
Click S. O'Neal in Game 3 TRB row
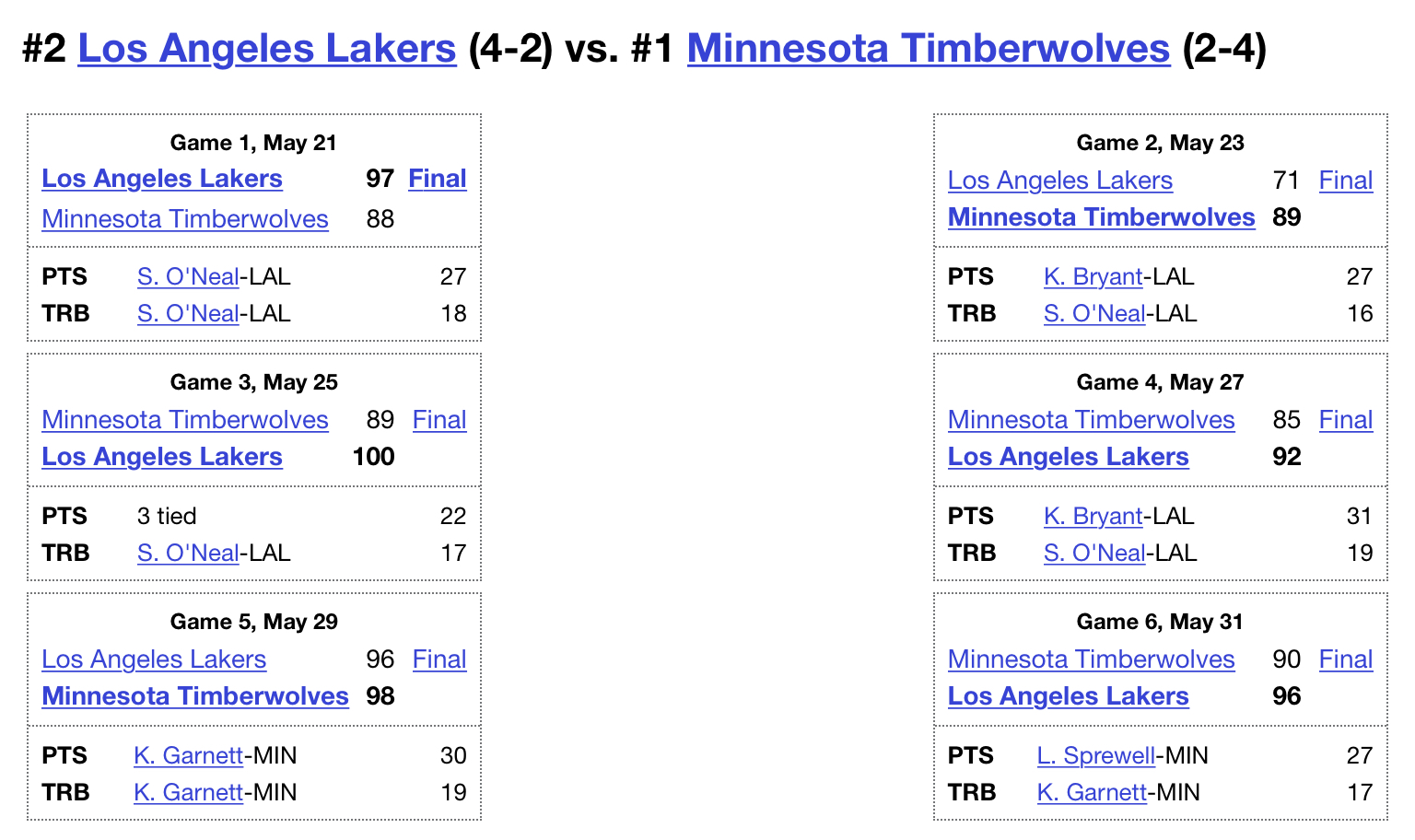(x=188, y=553)
